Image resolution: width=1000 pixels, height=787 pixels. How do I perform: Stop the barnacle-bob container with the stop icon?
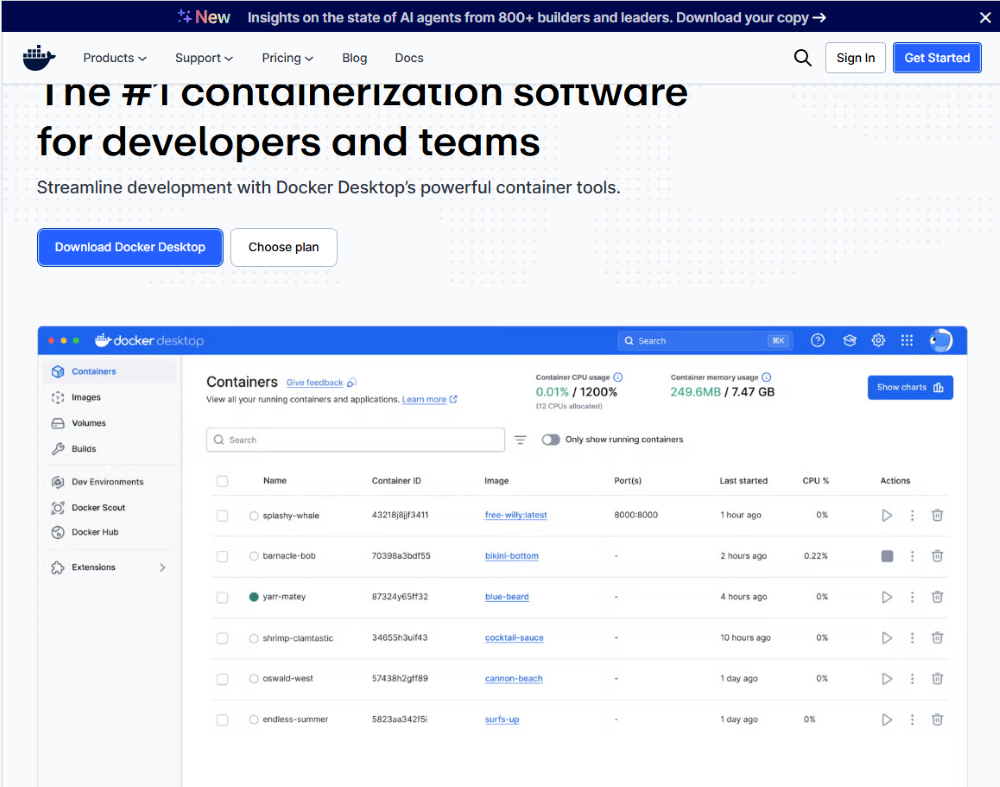click(887, 556)
